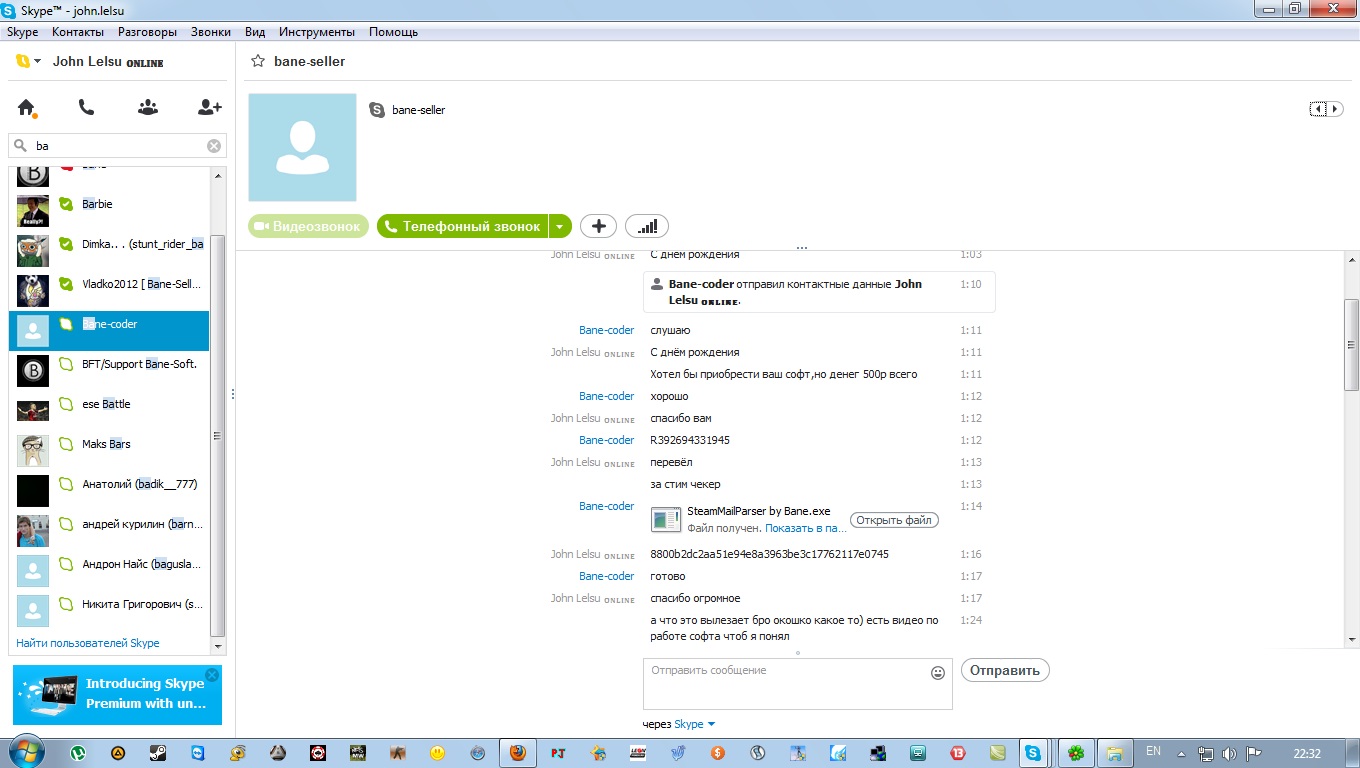Open the Контакты menu
Viewport: 1360px width, 768px height.
pos(78,32)
